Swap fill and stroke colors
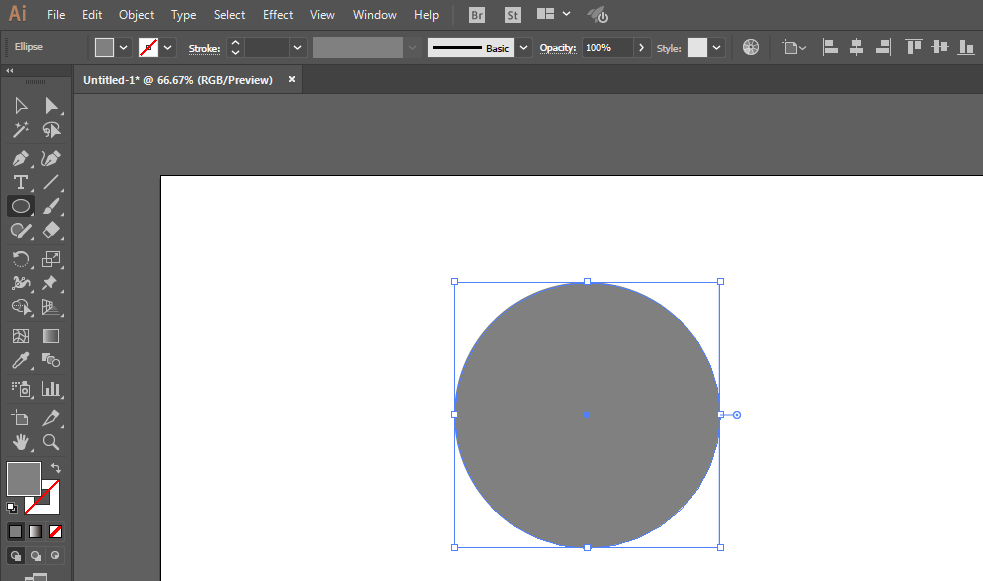Image resolution: width=983 pixels, height=581 pixels. [56, 468]
